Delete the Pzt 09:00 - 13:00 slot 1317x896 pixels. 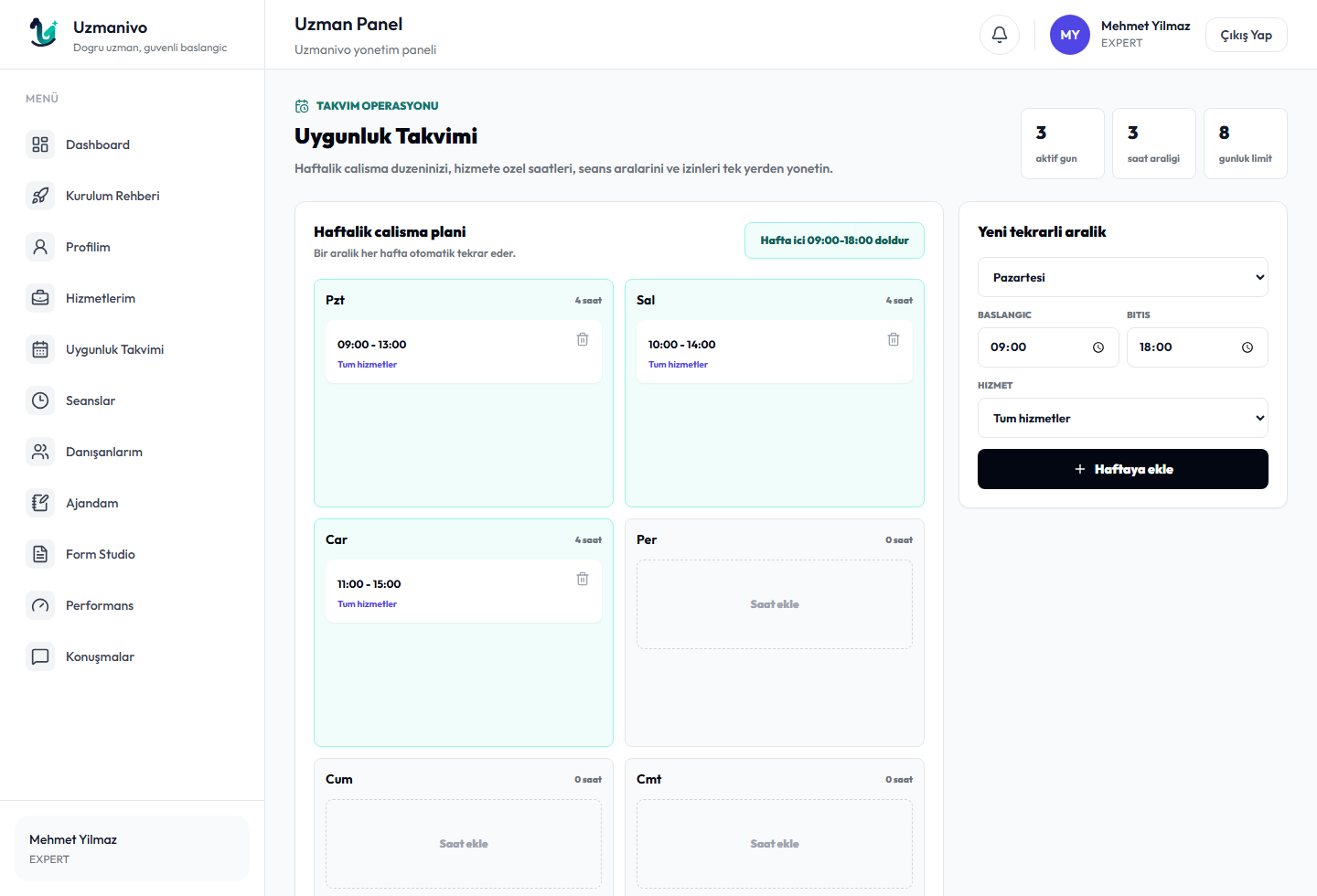(x=583, y=339)
